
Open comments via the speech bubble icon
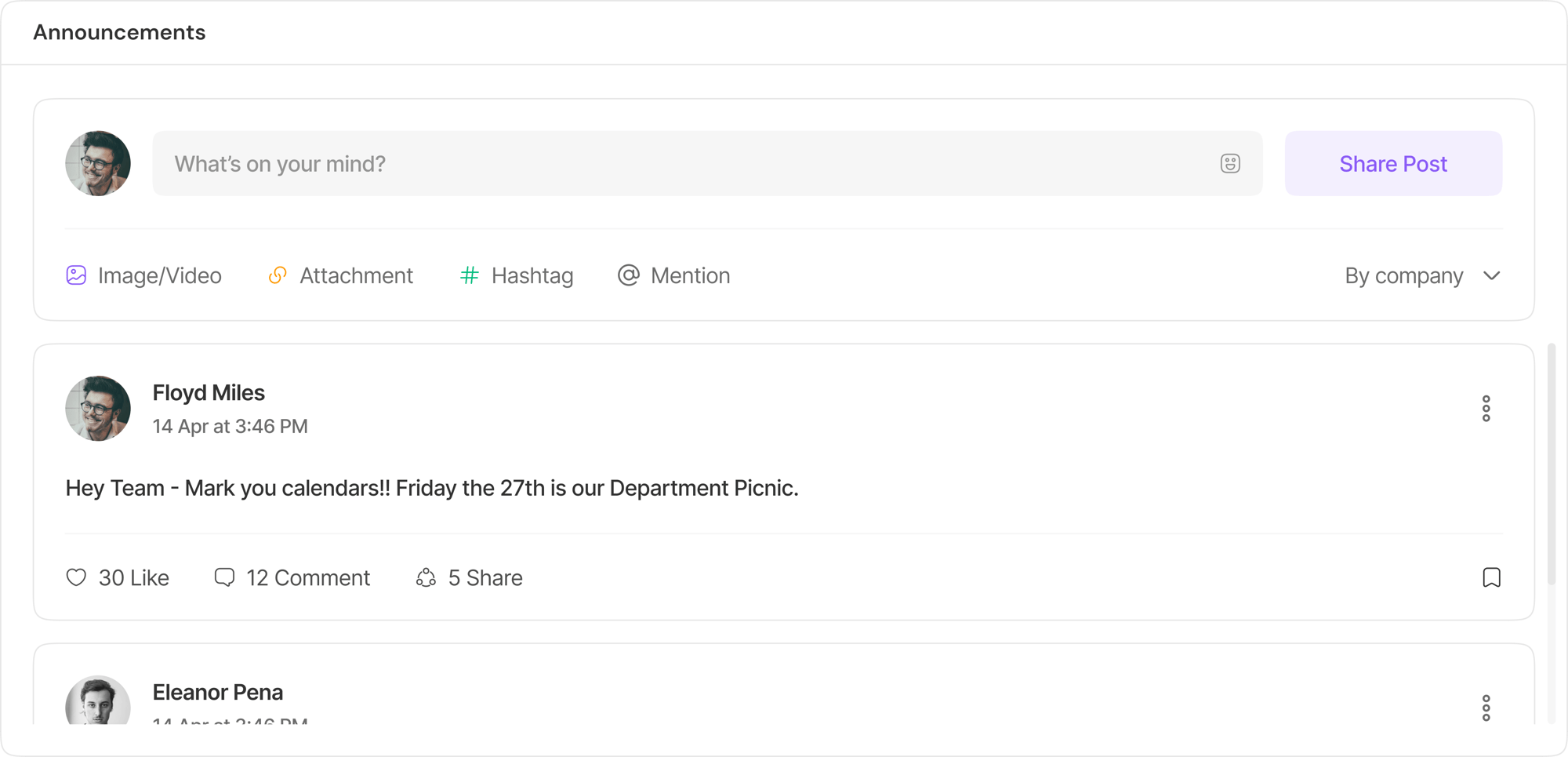tap(224, 577)
